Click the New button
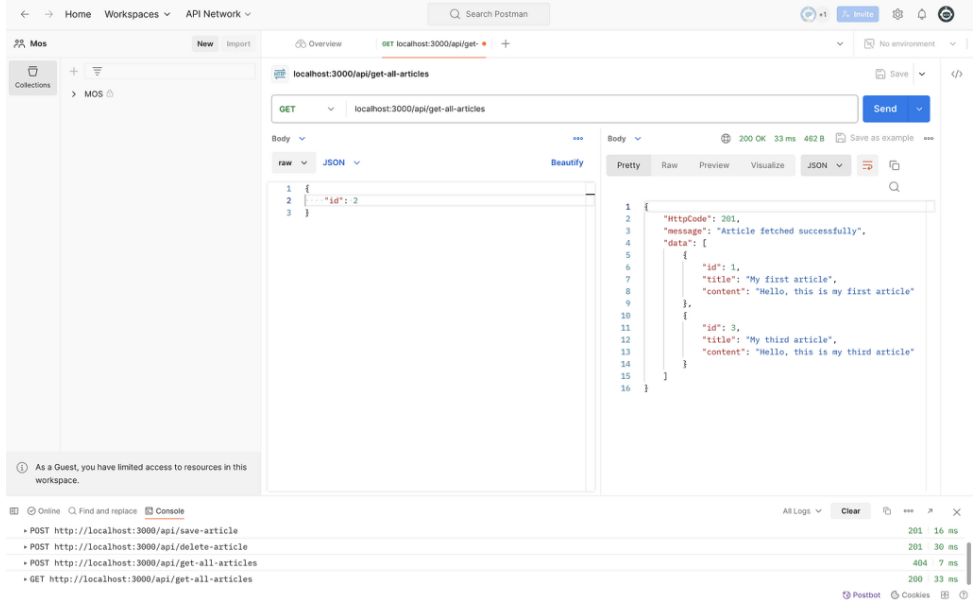The width and height of the screenshot is (976, 608). [x=205, y=44]
